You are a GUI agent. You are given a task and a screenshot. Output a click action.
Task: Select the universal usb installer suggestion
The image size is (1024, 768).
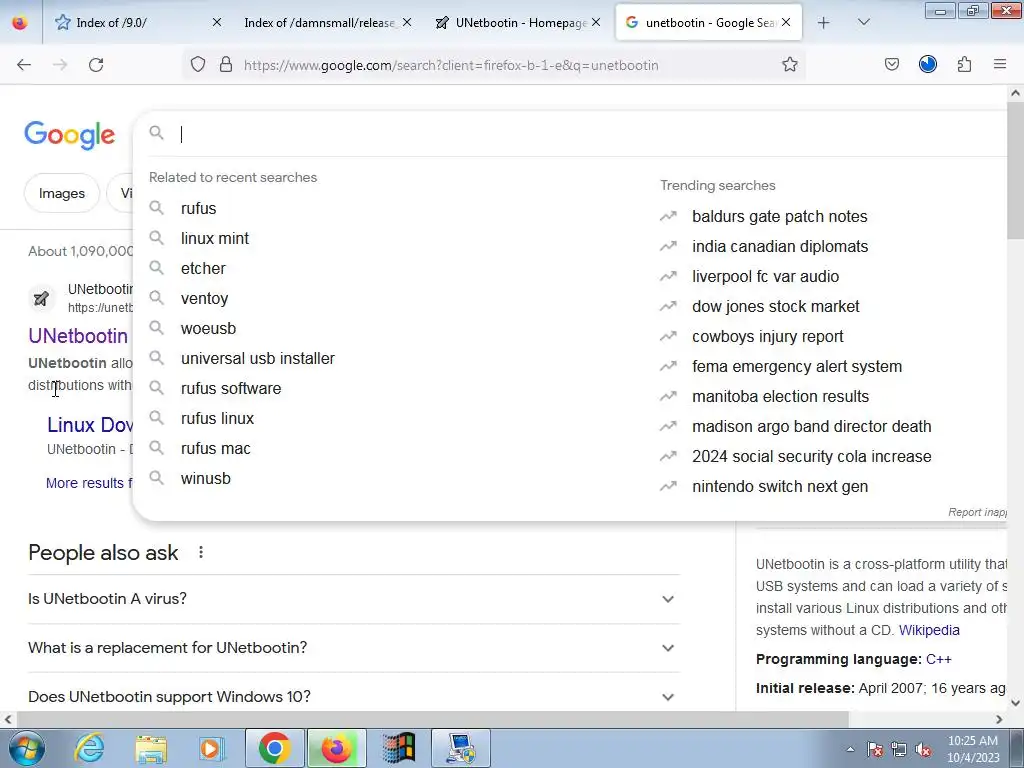(258, 359)
